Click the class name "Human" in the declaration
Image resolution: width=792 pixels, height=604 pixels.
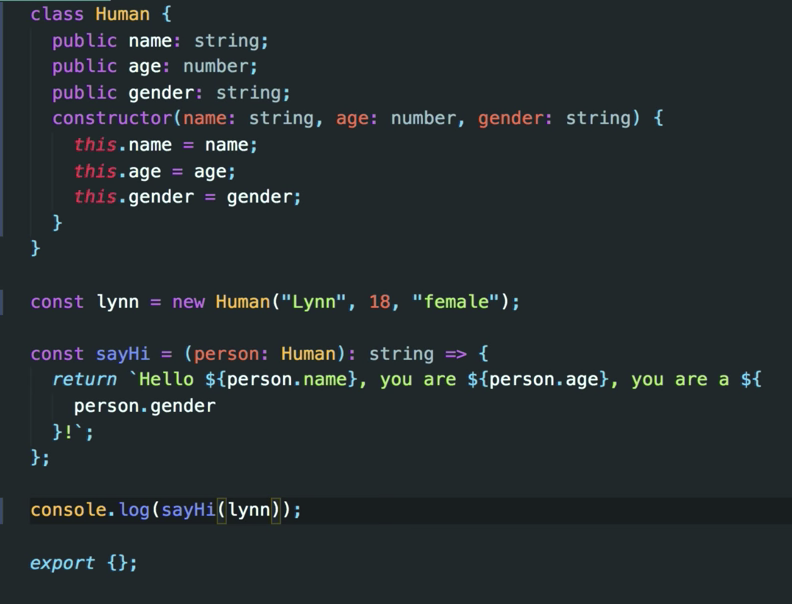click(123, 14)
